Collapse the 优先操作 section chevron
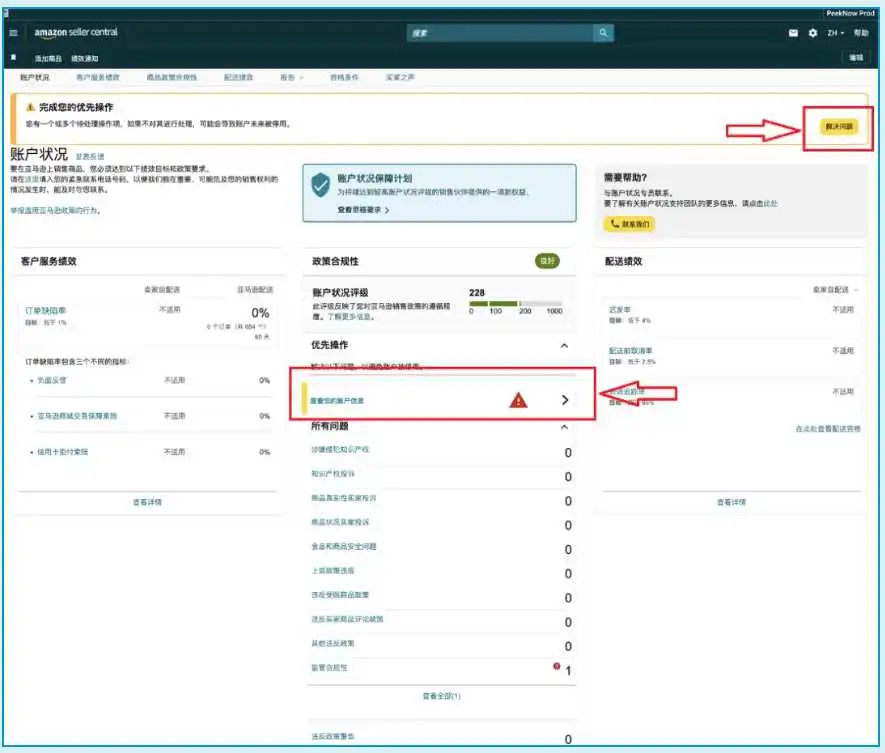The height and width of the screenshot is (753, 885). [564, 345]
